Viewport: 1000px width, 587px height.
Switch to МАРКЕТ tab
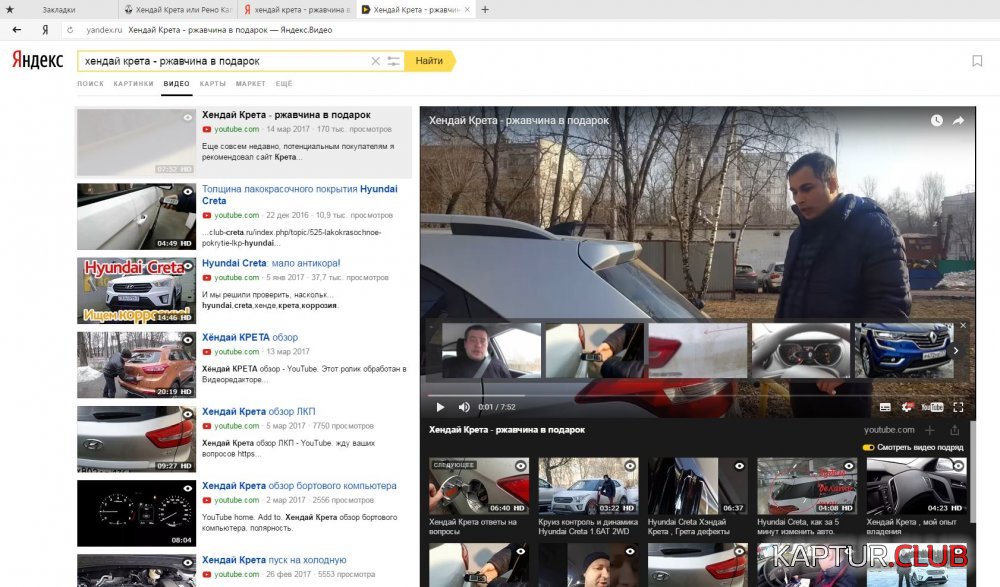[x=251, y=84]
